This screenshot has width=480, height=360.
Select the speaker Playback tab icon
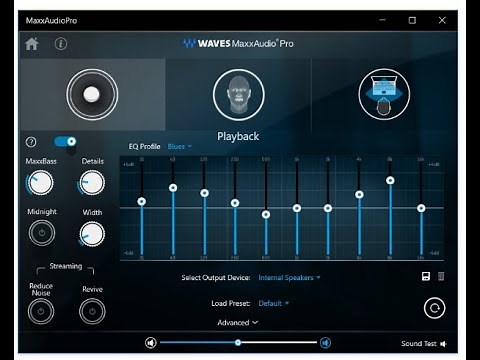click(92, 94)
